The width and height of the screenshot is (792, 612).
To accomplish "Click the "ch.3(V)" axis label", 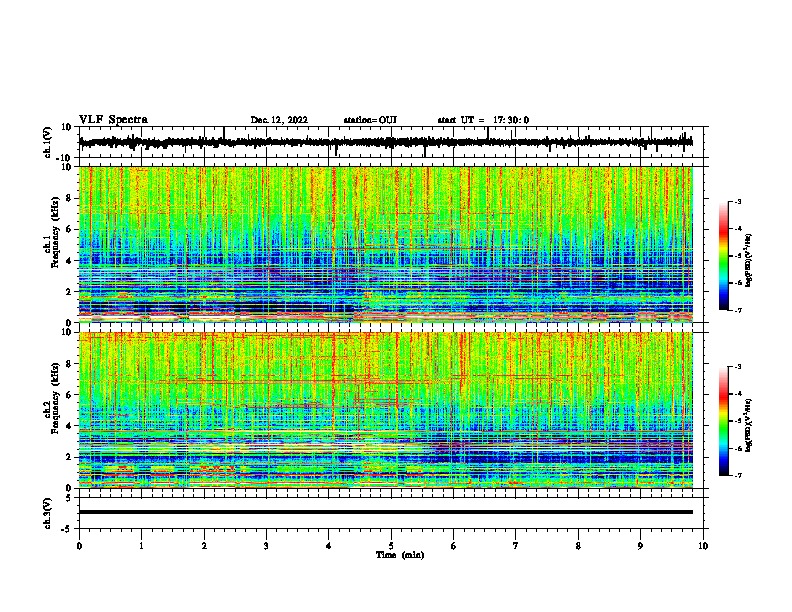I will point(48,513).
